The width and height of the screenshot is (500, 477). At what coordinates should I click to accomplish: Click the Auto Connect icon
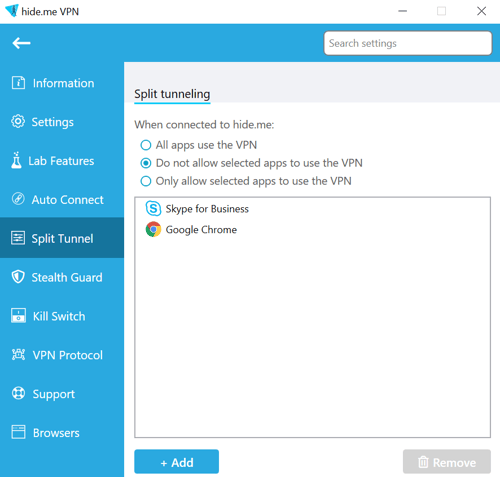18,199
